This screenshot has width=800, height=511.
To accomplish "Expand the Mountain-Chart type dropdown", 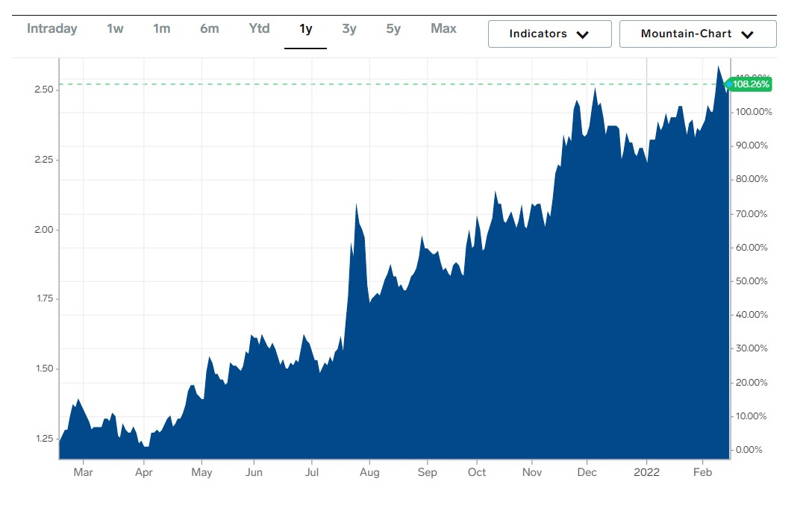I will click(697, 34).
